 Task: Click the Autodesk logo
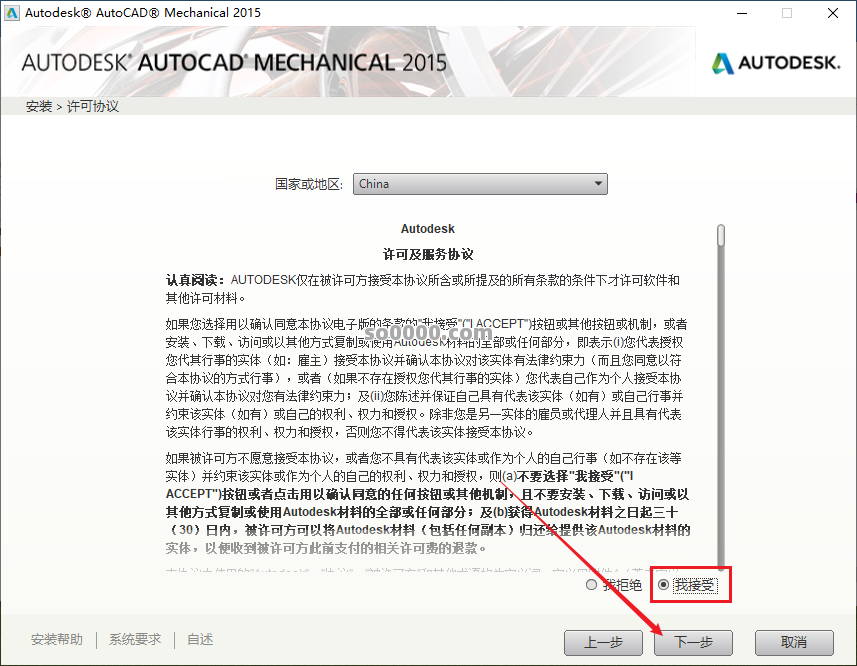coord(775,62)
